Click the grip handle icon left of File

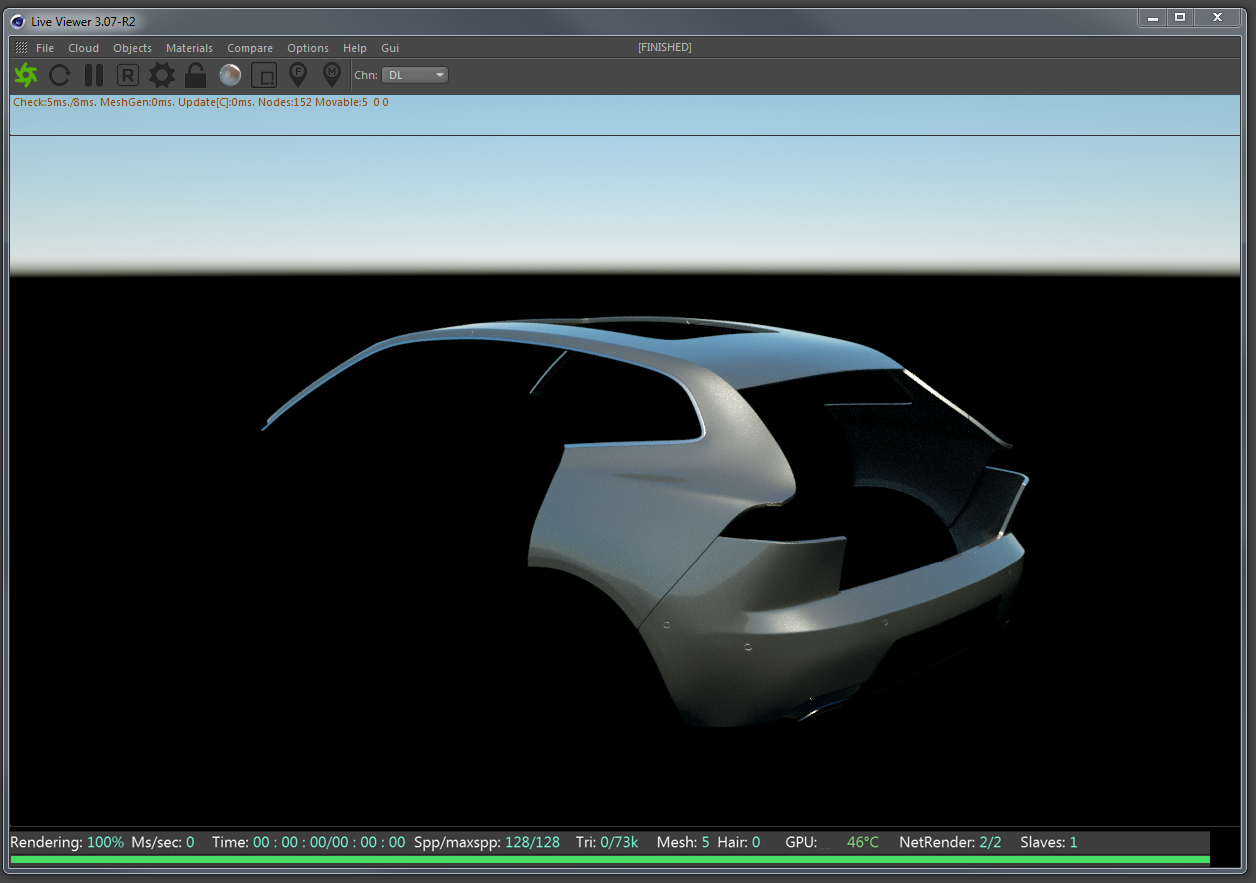click(x=21, y=48)
